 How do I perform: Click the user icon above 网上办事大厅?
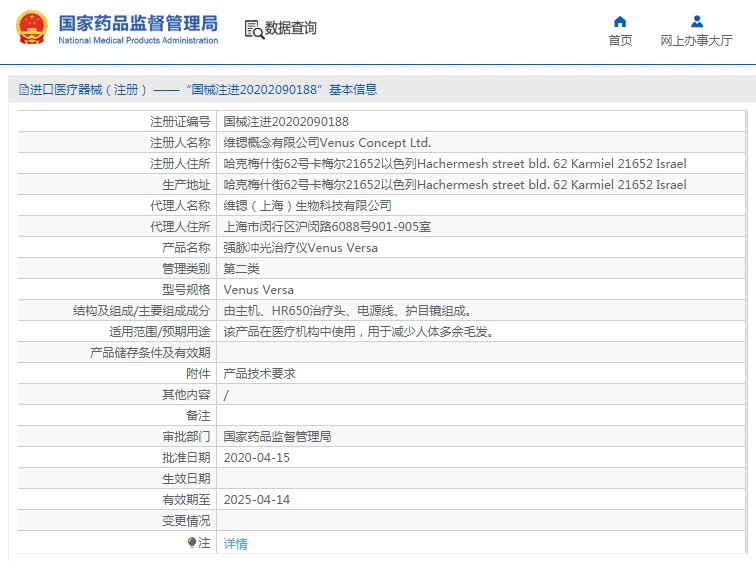click(x=697, y=22)
